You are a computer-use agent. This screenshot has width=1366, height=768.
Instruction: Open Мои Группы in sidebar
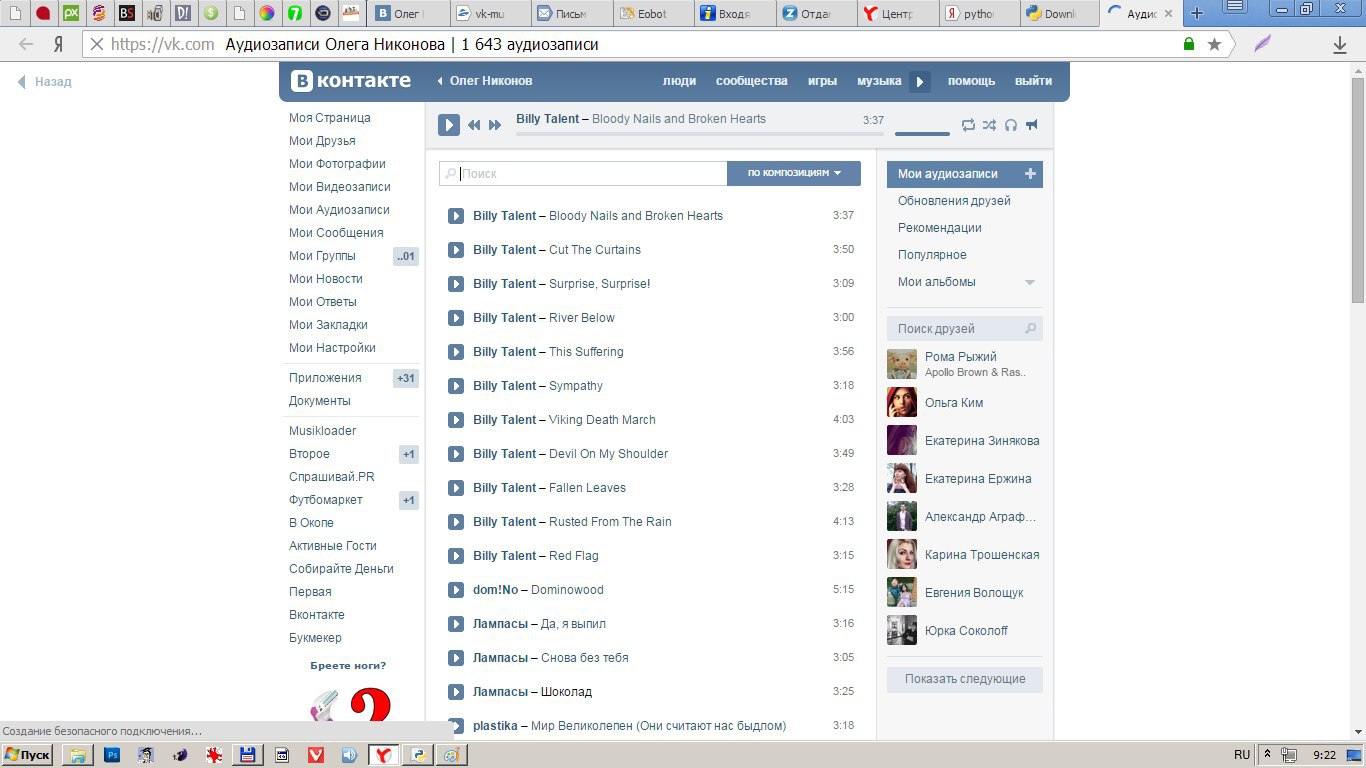point(322,256)
